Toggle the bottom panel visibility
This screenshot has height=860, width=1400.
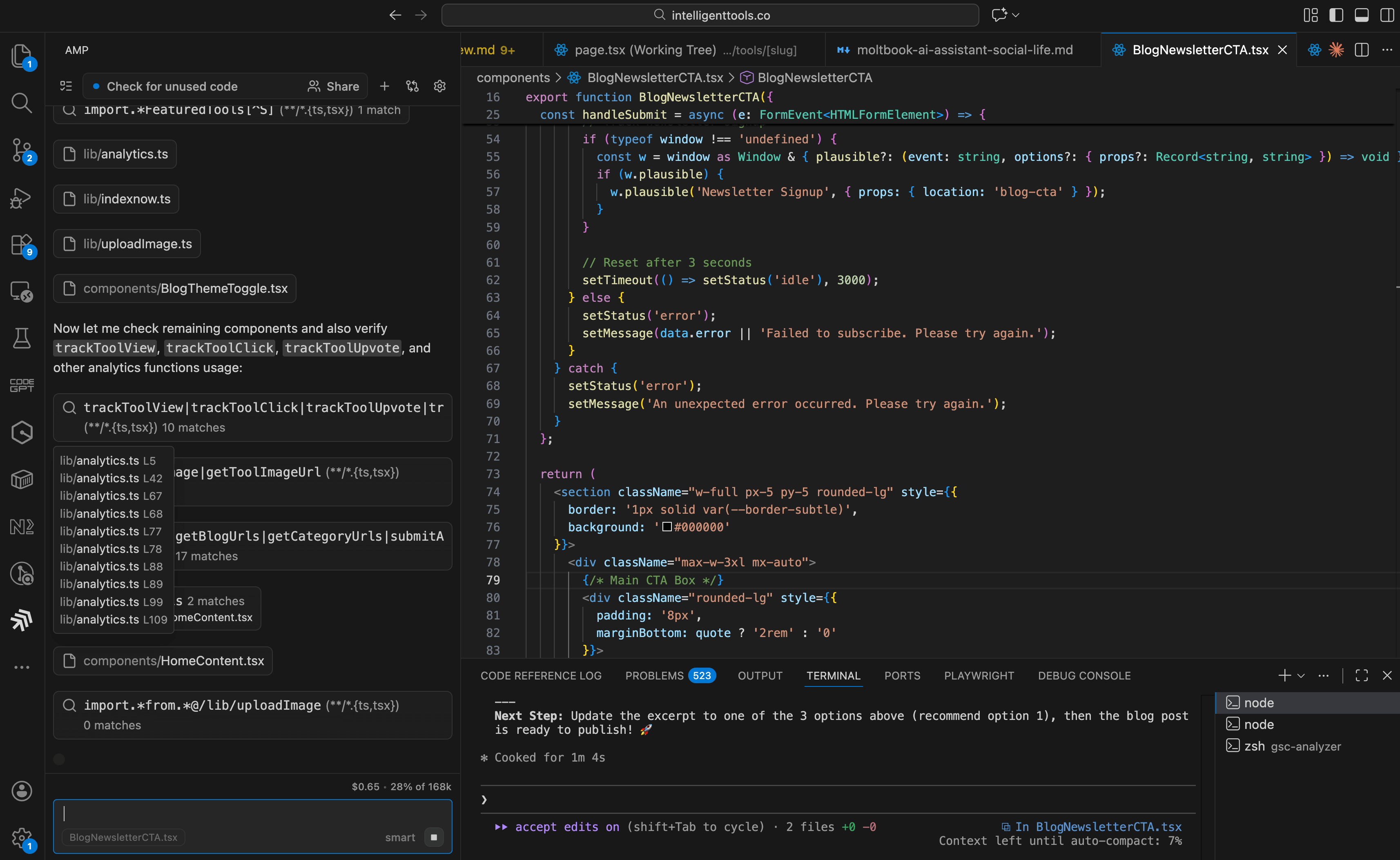(x=1362, y=15)
